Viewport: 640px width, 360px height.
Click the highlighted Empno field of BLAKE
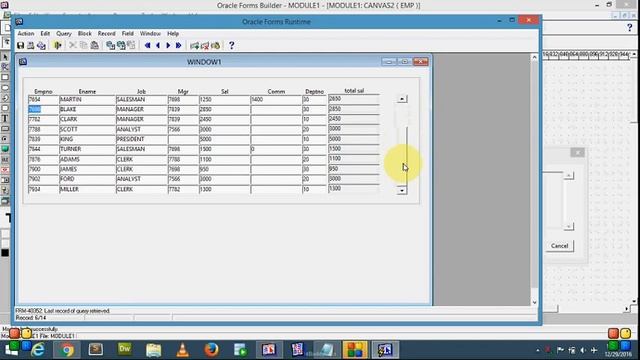(x=43, y=109)
